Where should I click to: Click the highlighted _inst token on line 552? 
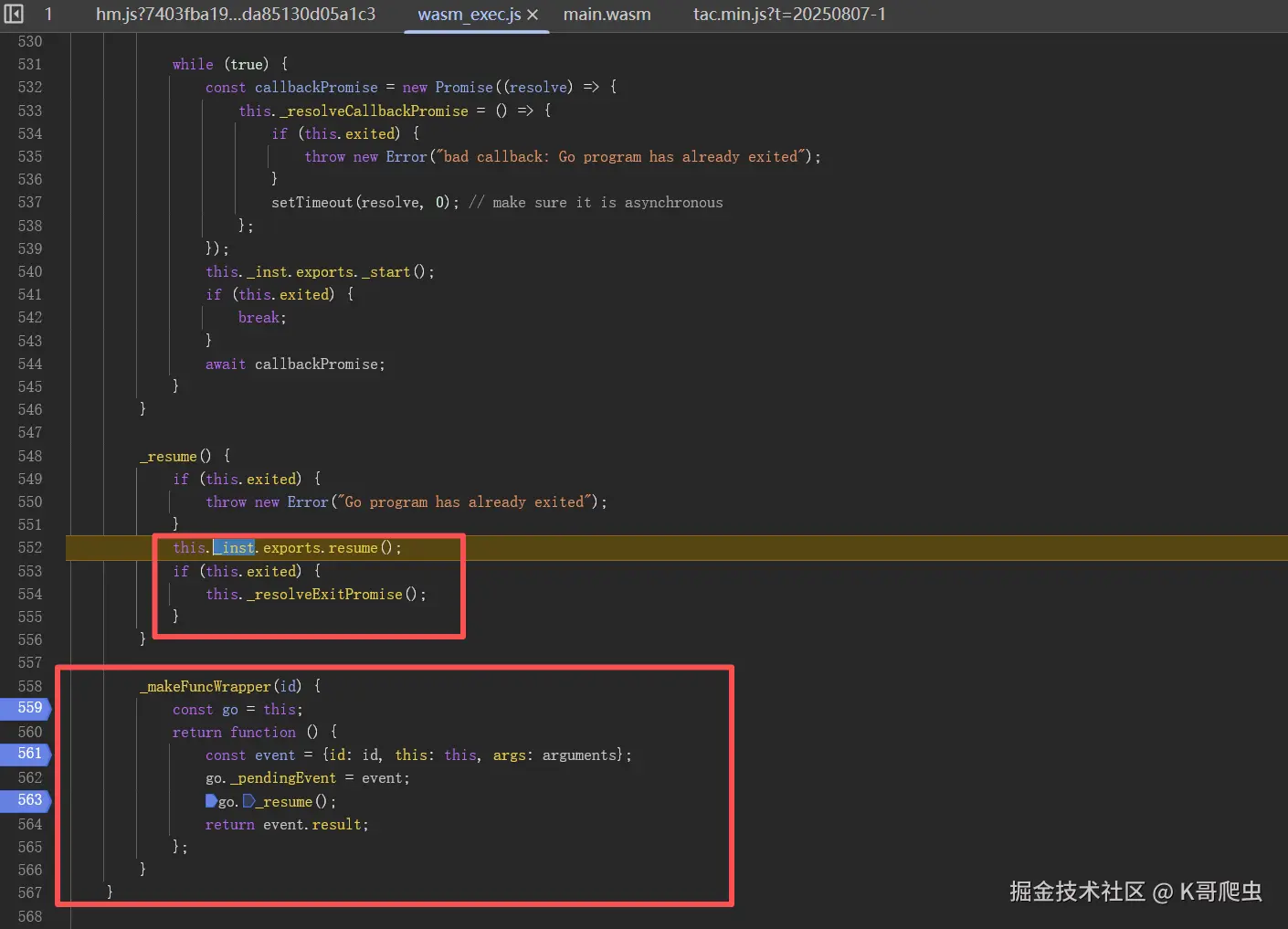coord(234,547)
